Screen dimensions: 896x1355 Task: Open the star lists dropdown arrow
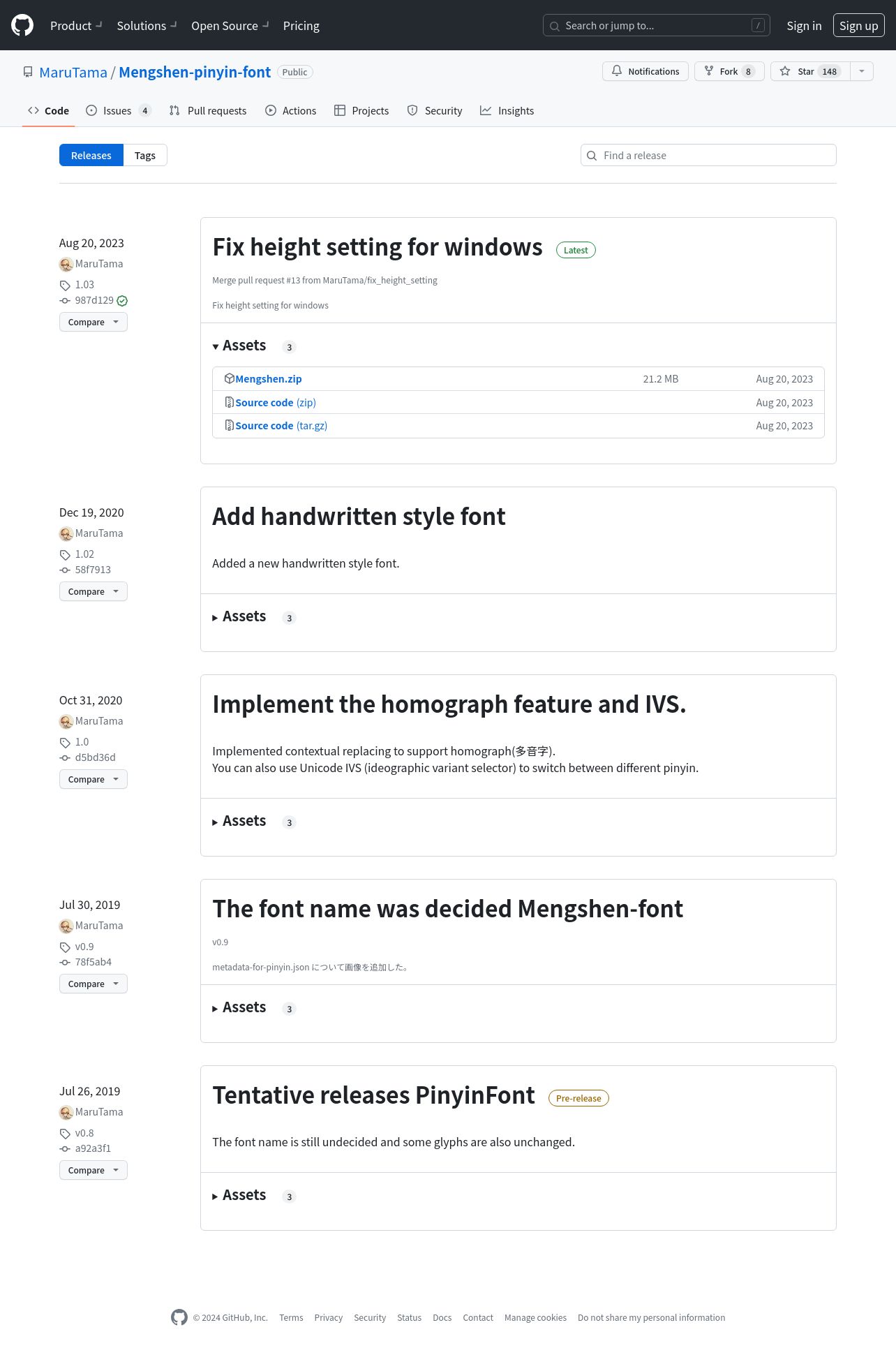coord(862,71)
